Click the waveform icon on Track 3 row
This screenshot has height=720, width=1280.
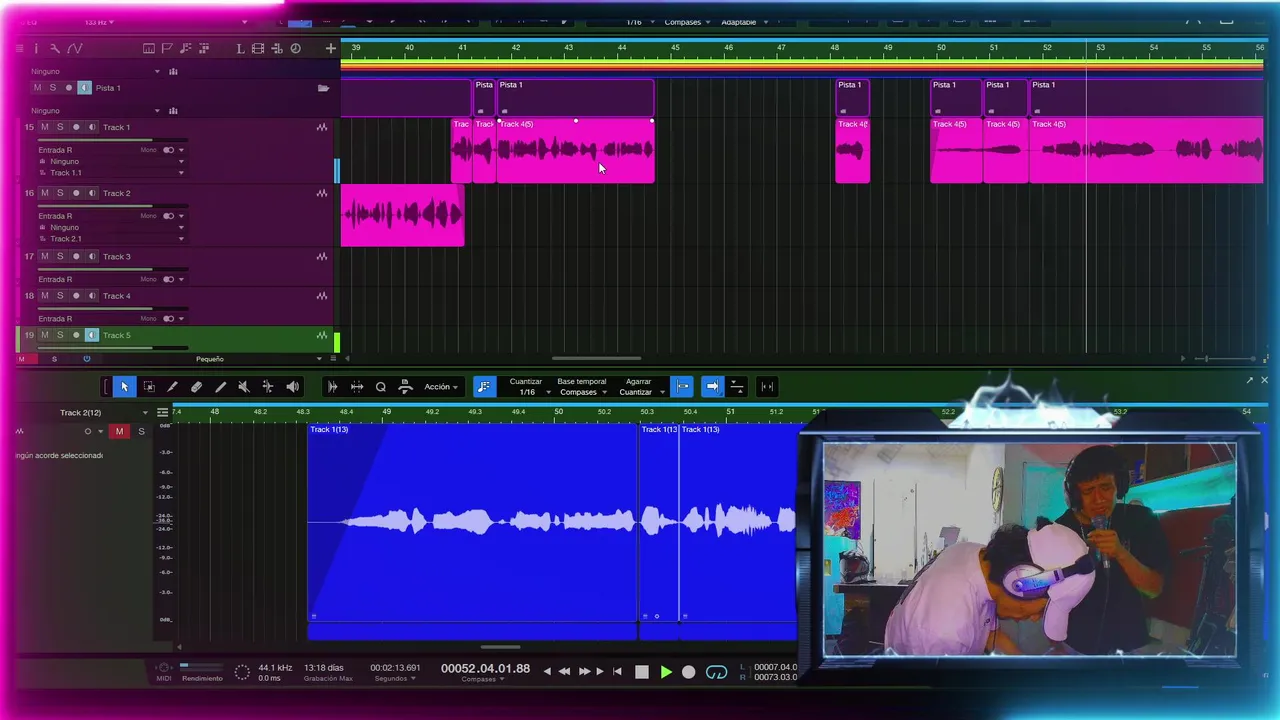(322, 257)
